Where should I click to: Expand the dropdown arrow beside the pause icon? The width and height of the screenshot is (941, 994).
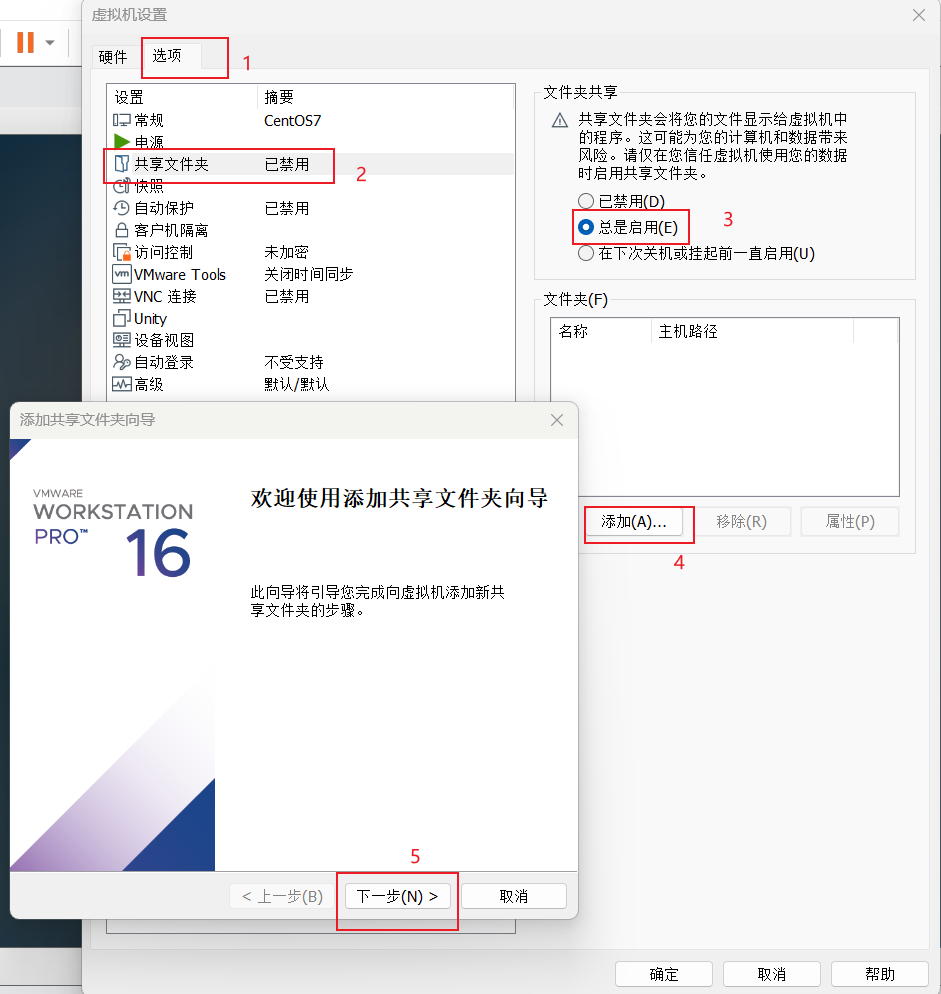click(x=50, y=43)
